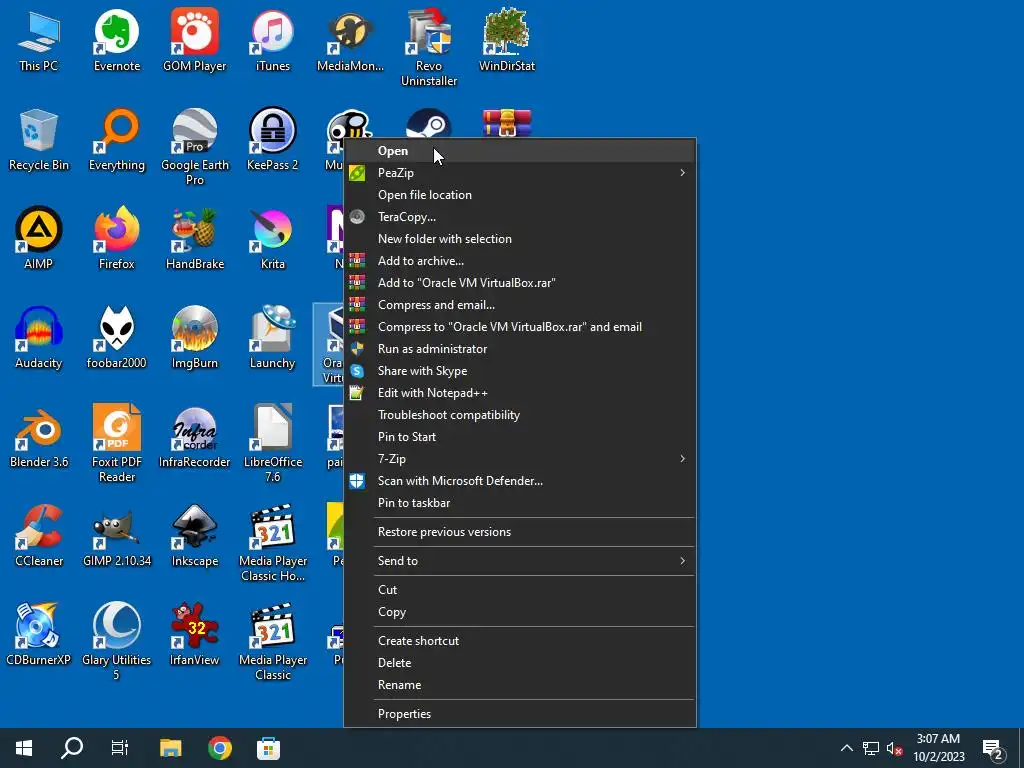This screenshot has width=1024, height=768.
Task: Choose New folder with selection
Action: click(x=520, y=239)
